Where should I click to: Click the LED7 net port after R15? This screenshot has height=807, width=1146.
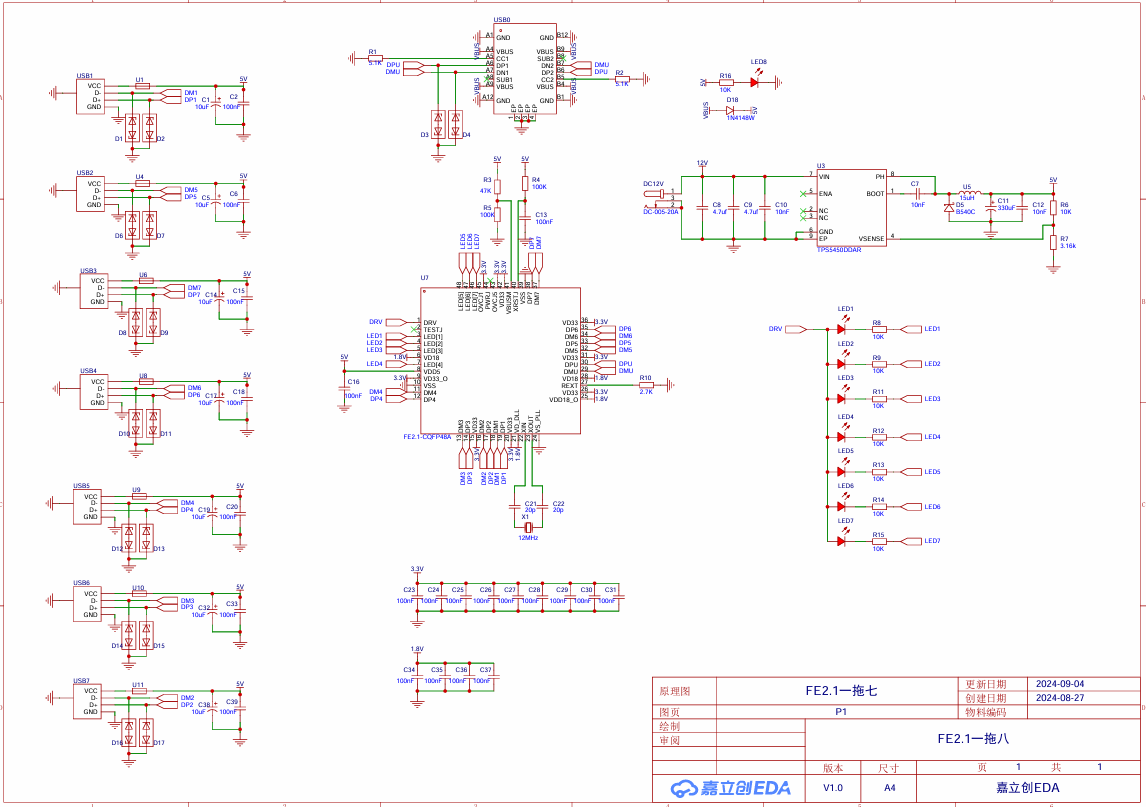pos(911,542)
